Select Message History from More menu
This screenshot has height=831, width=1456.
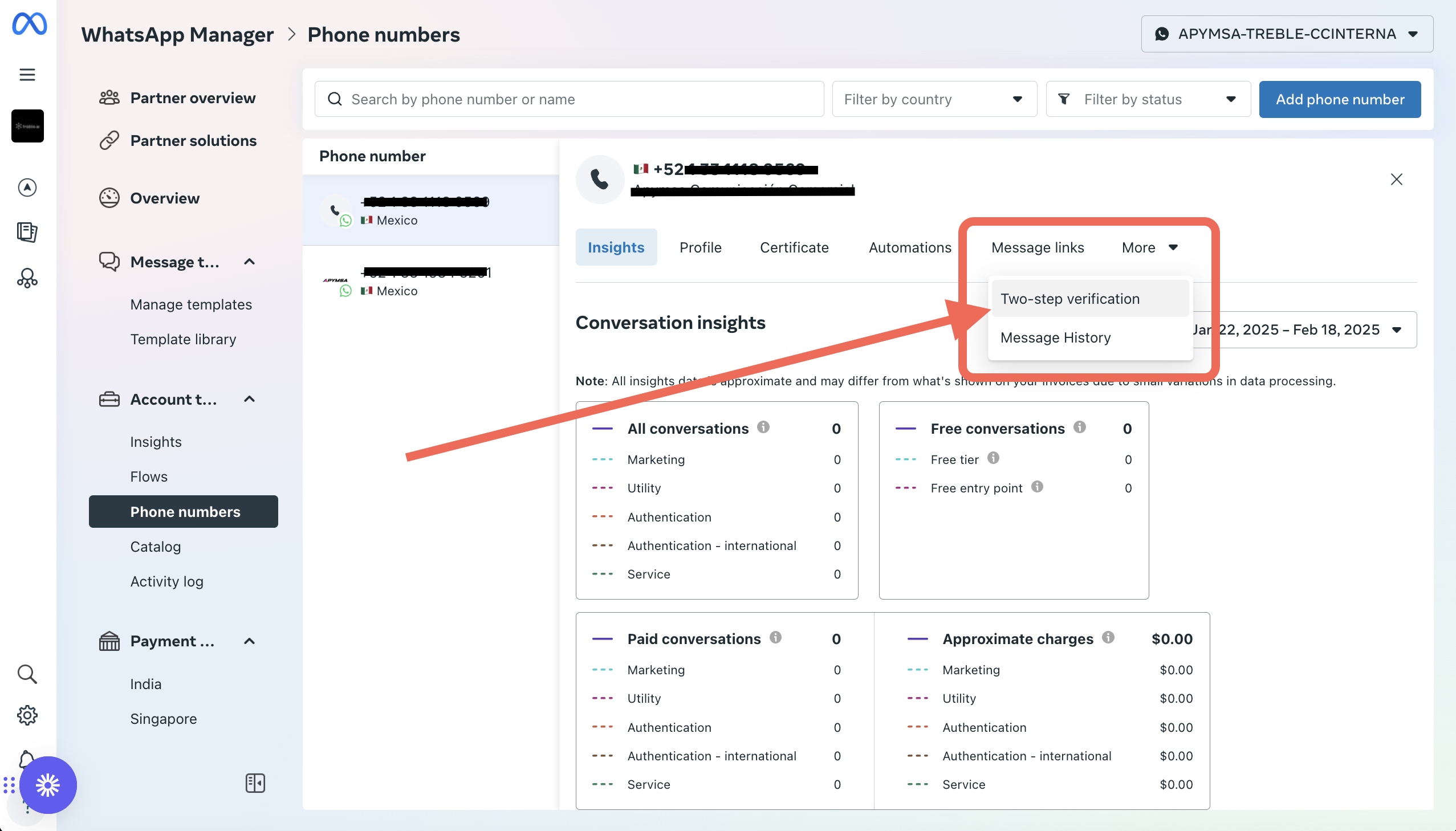pyautogui.click(x=1089, y=337)
